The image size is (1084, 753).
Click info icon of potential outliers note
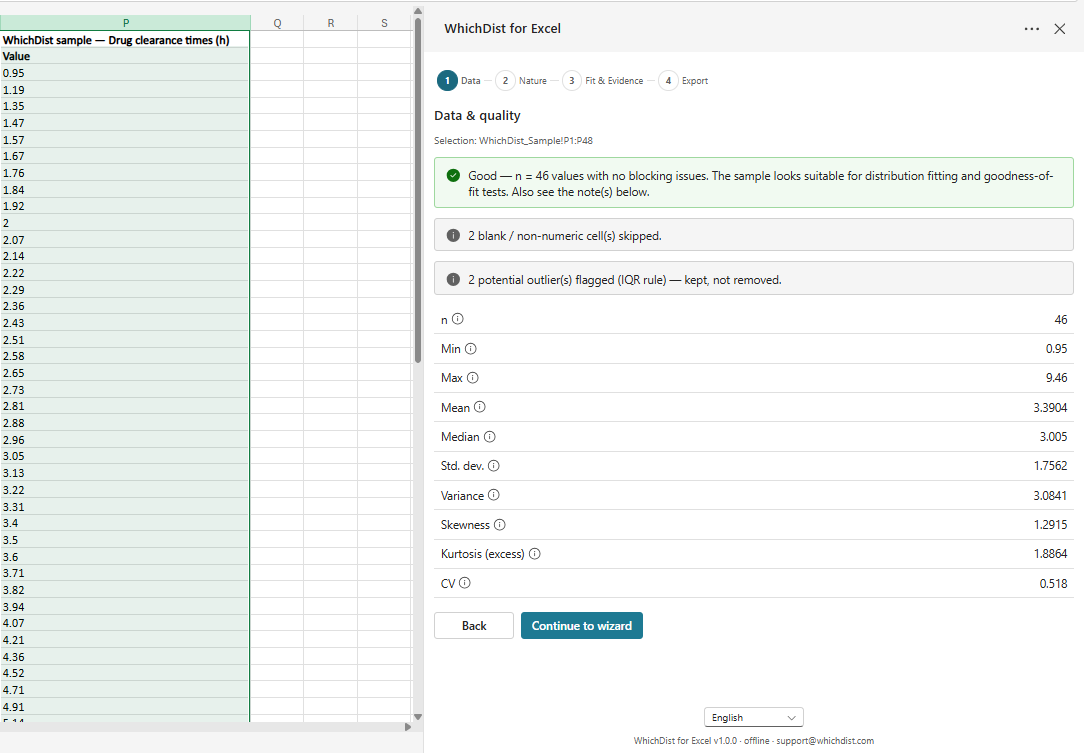pyautogui.click(x=453, y=279)
